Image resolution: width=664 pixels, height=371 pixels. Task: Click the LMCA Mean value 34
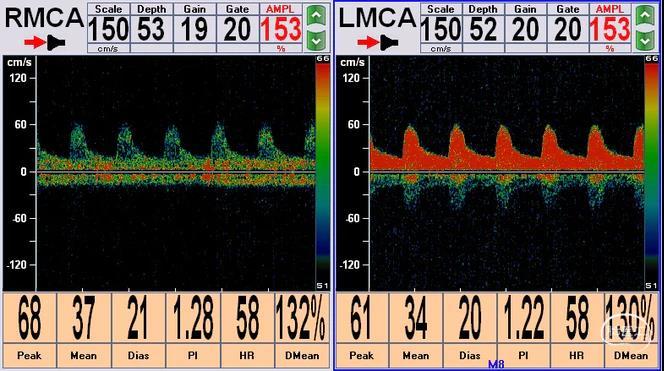tap(415, 318)
